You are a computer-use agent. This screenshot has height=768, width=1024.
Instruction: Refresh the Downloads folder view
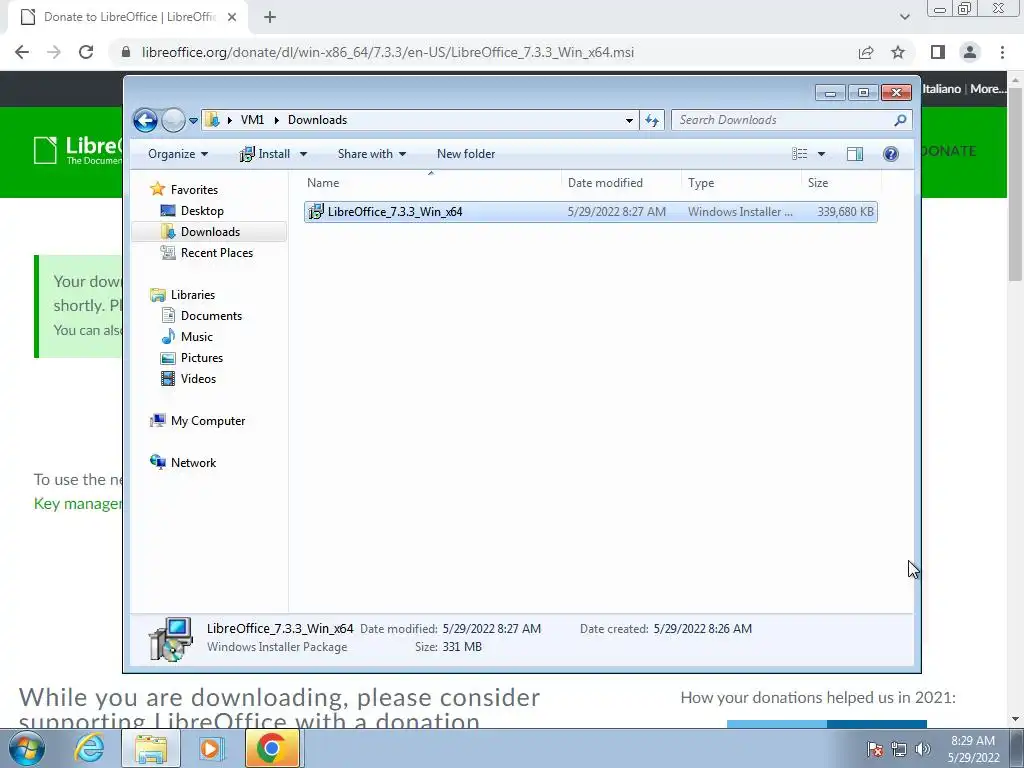[652, 120]
